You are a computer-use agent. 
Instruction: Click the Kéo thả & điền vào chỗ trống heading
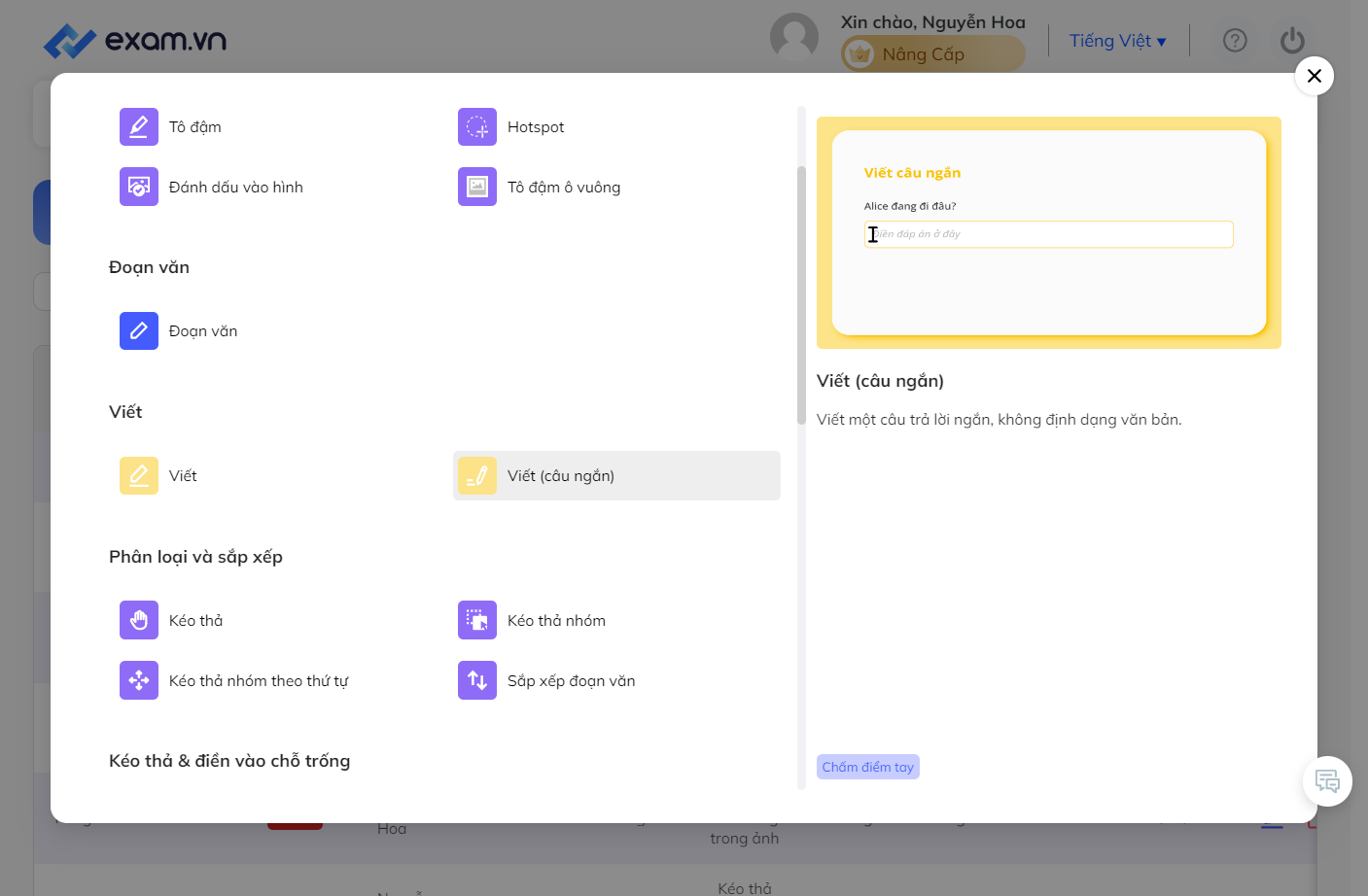(229, 761)
